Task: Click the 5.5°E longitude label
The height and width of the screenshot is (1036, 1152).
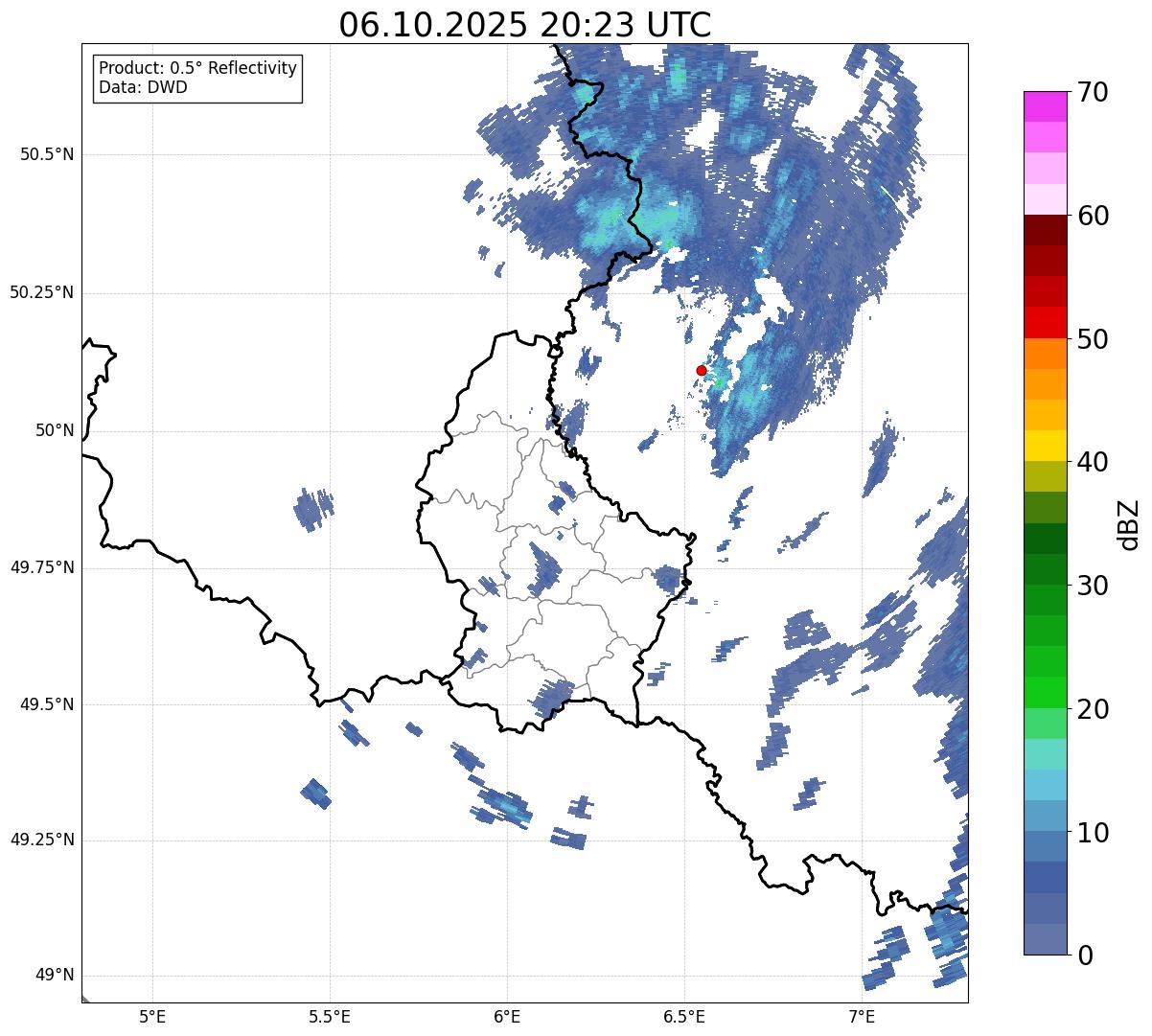Action: coord(330,1016)
